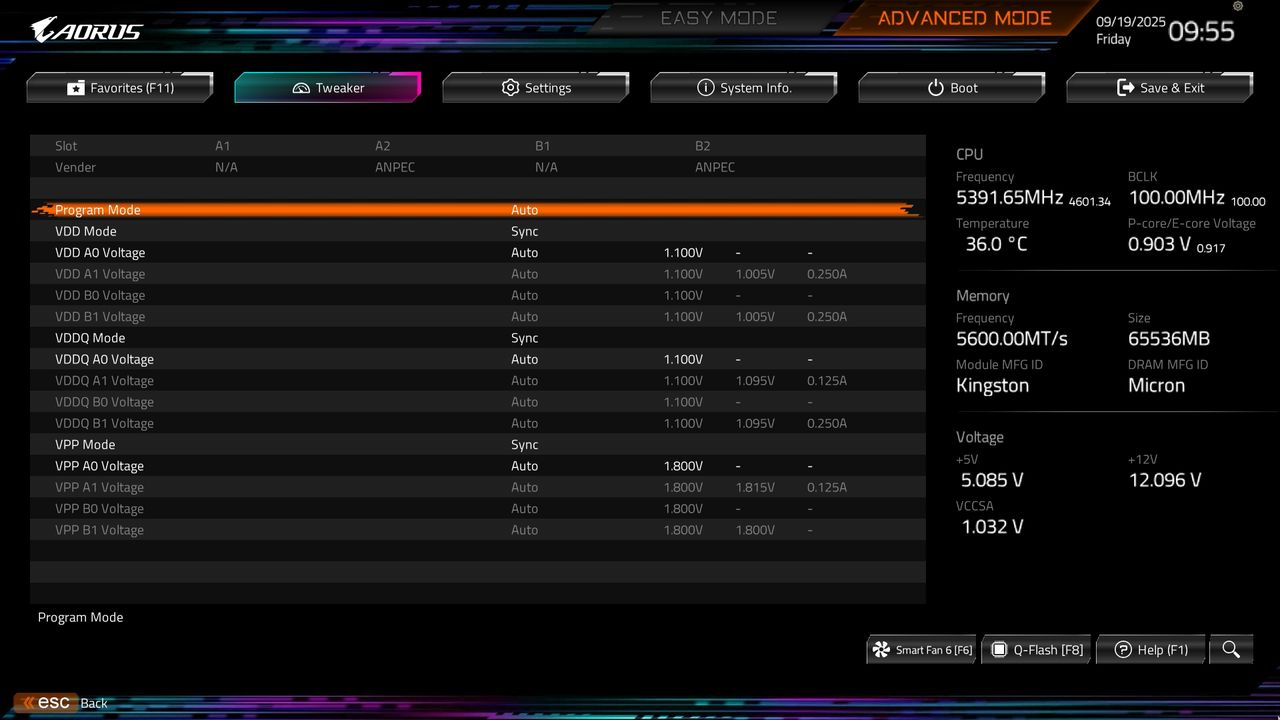Click the System Info. info icon
Screen dimensions: 1280x720
[705, 87]
